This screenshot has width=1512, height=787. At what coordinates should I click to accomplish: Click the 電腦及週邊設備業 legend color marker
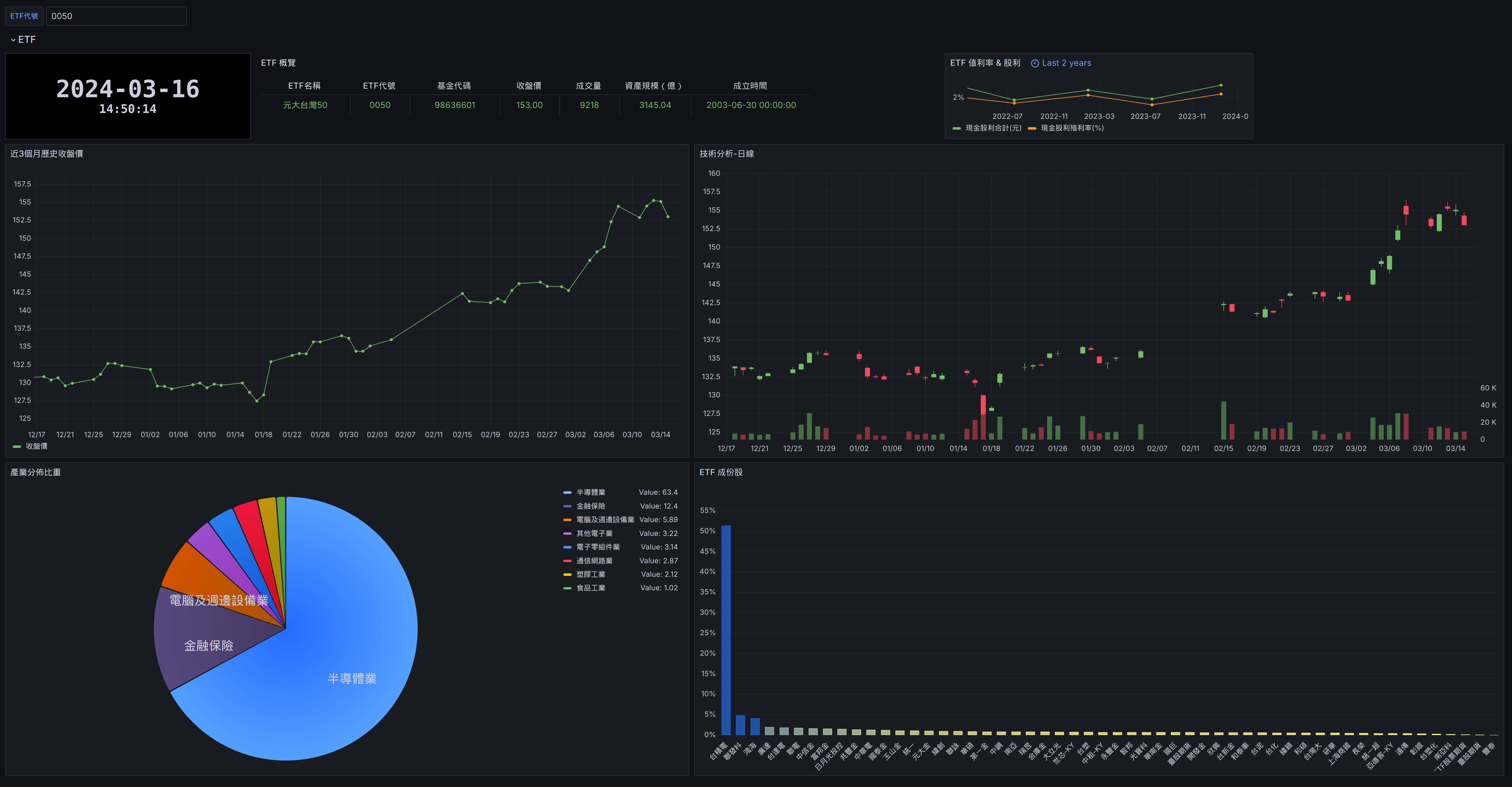[x=567, y=520]
